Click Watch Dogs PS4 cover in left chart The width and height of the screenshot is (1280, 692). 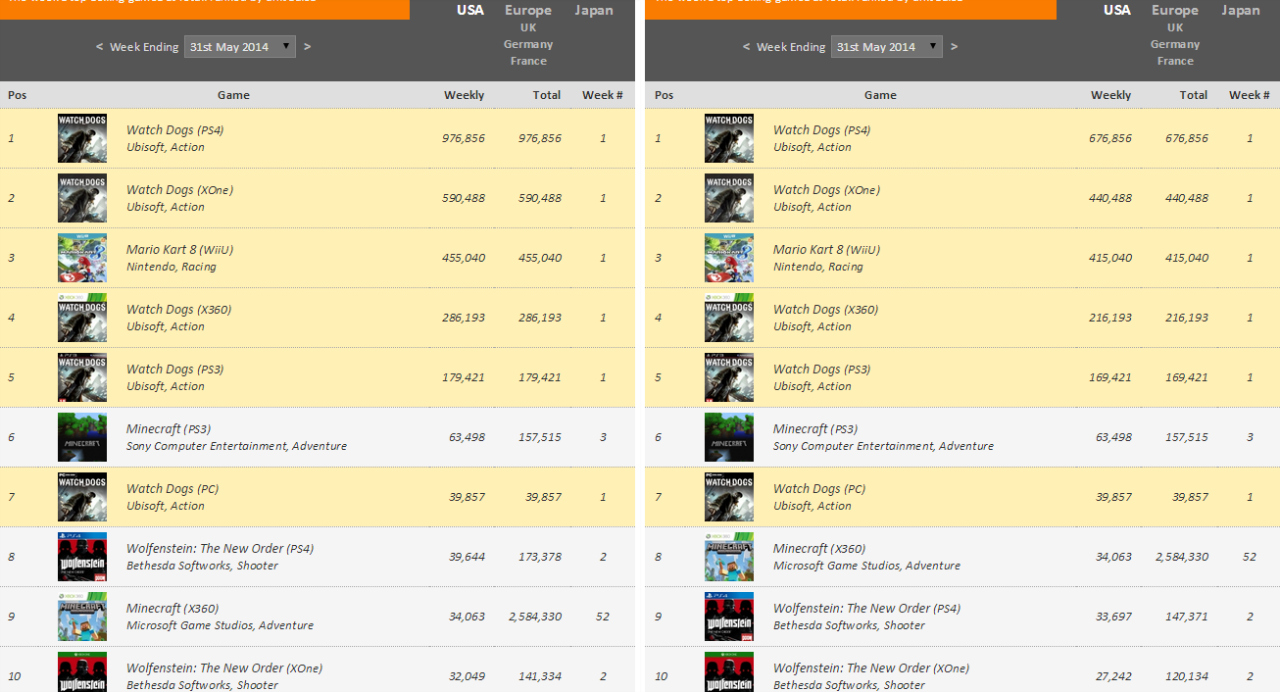coord(82,138)
